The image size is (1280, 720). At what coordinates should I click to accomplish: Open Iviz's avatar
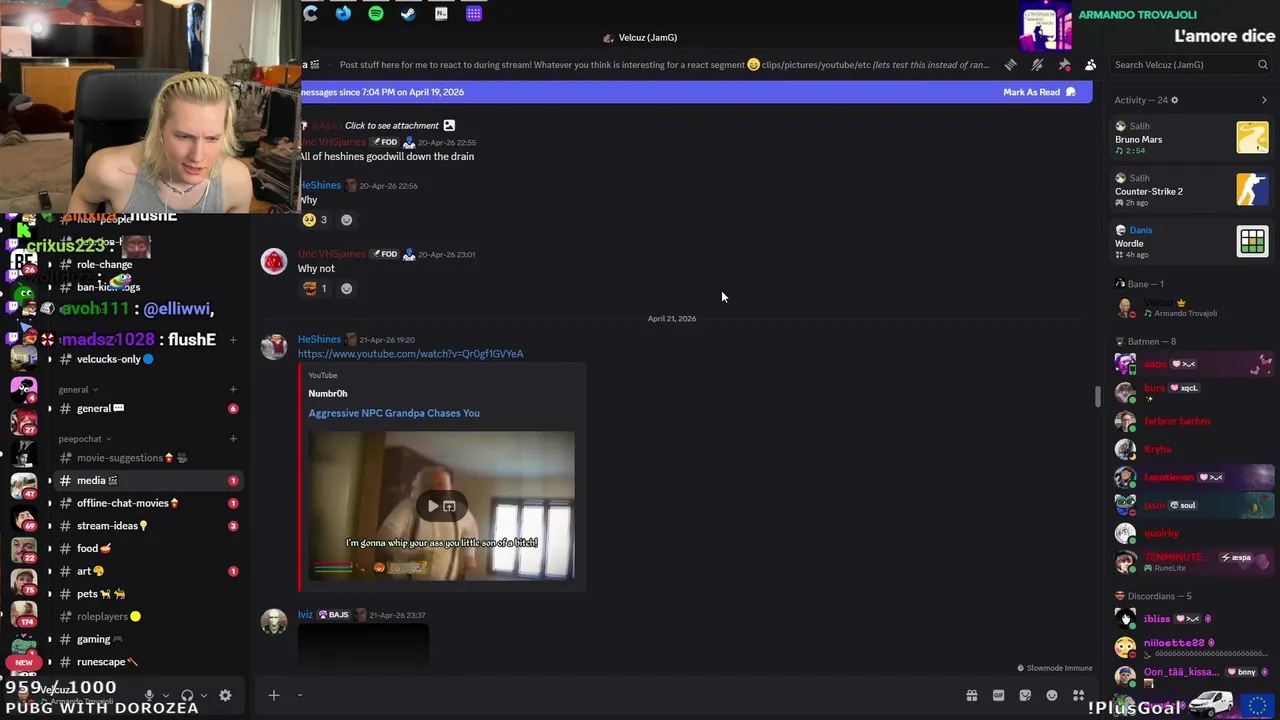tap(274, 621)
